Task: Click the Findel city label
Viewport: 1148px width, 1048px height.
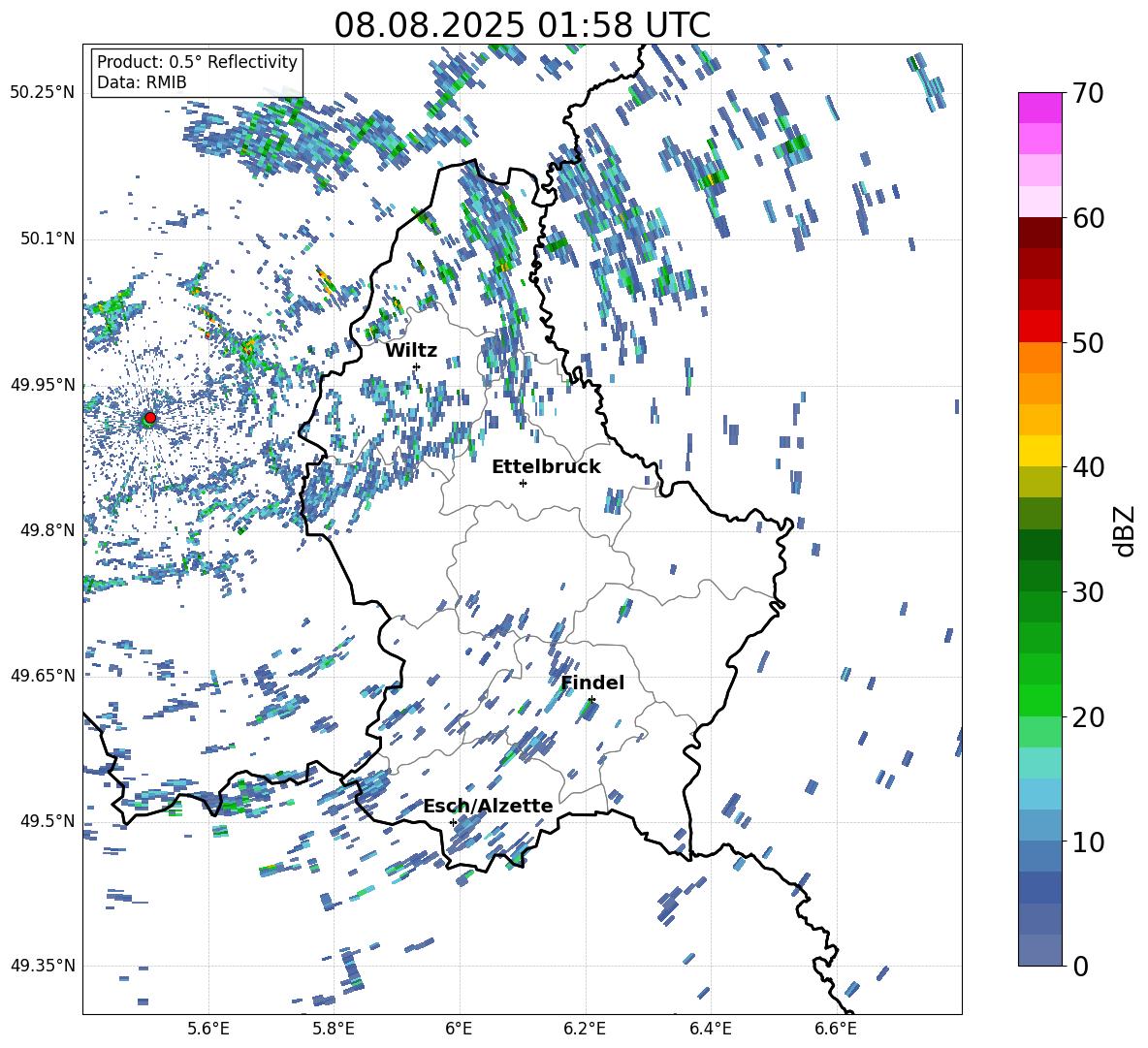Action: [x=592, y=683]
